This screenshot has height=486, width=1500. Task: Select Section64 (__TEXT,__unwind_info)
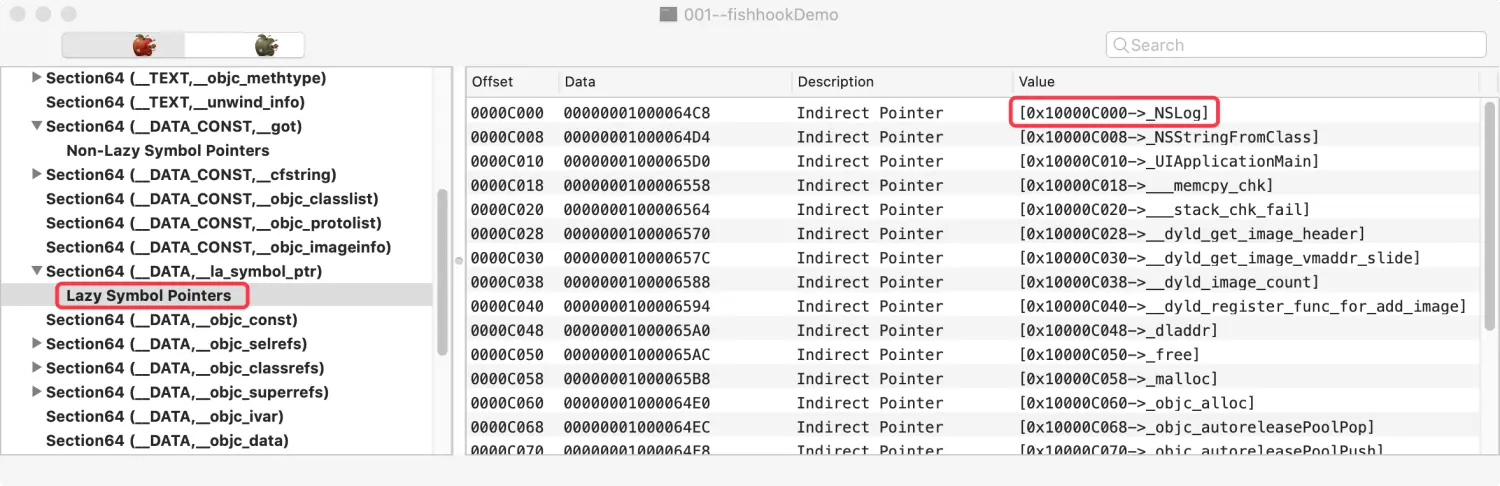point(175,102)
